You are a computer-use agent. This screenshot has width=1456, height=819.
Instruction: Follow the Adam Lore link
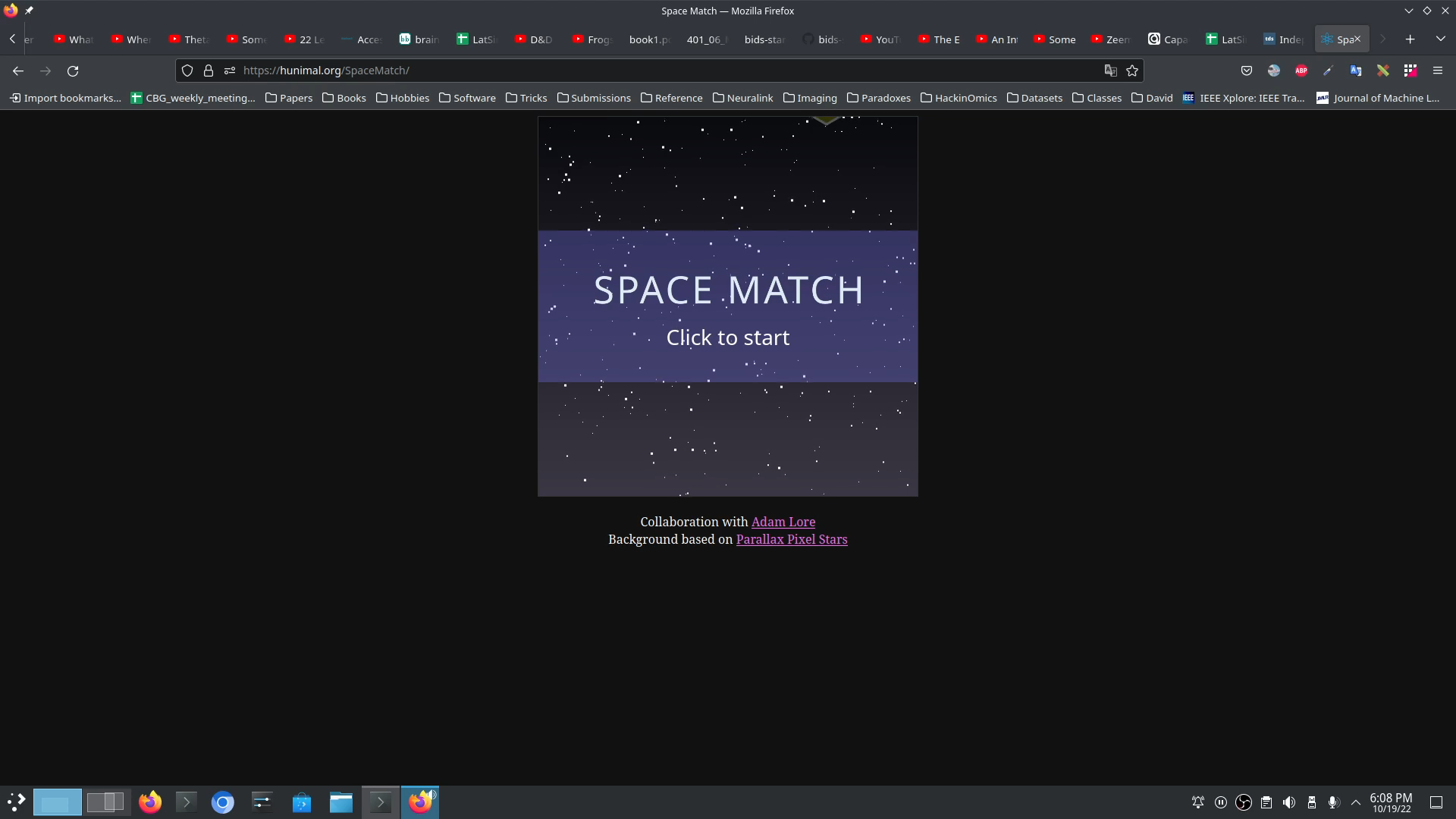point(783,522)
